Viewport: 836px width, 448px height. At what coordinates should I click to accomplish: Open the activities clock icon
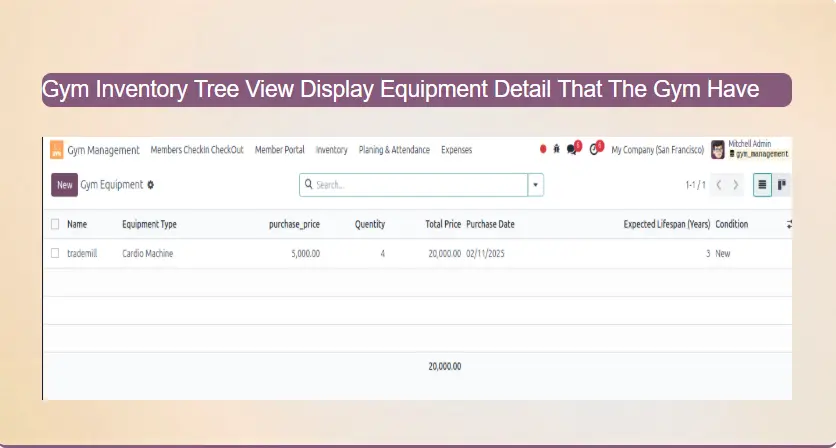(x=595, y=149)
